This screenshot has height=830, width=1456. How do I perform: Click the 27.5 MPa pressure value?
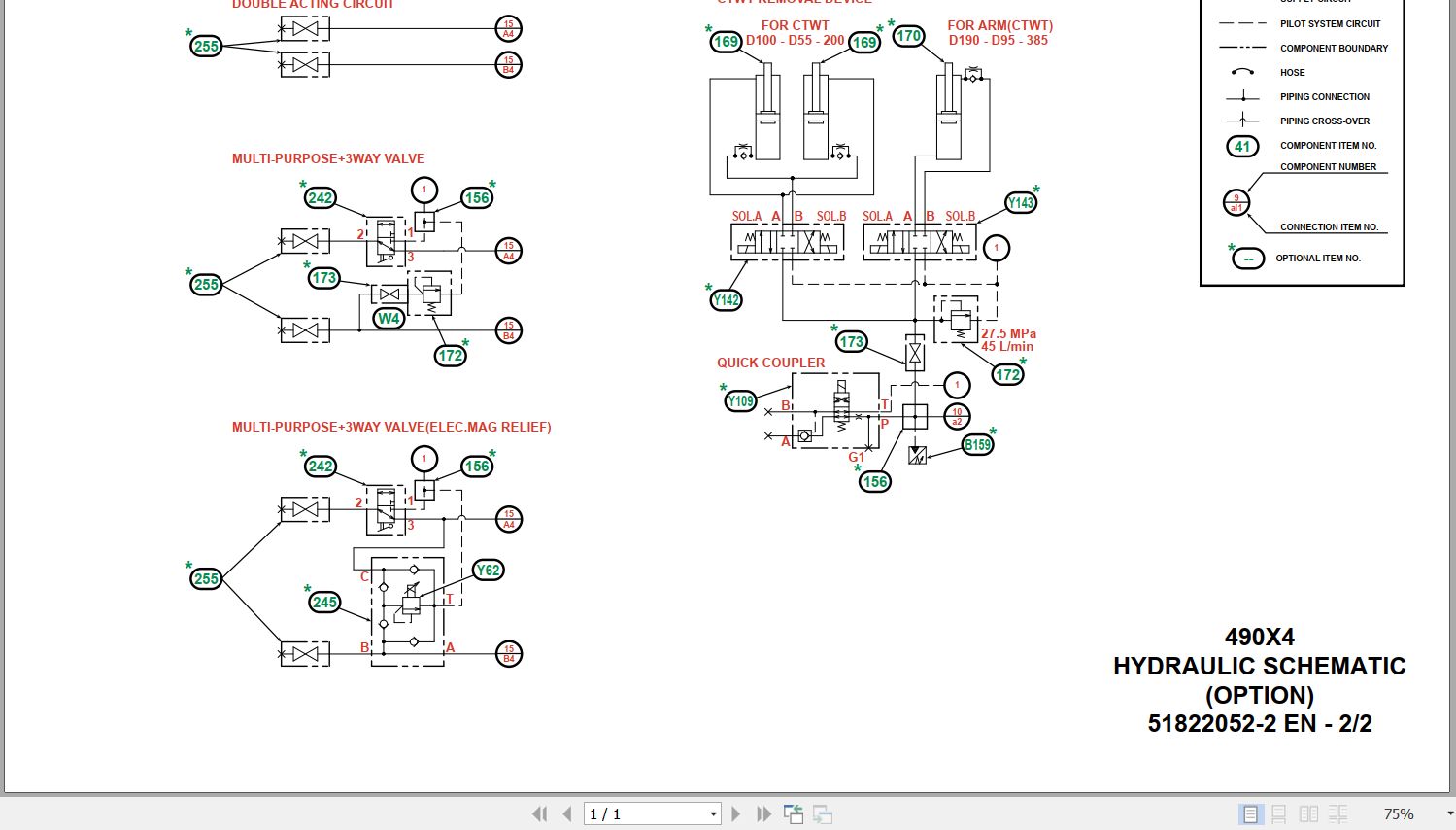(x=1008, y=333)
